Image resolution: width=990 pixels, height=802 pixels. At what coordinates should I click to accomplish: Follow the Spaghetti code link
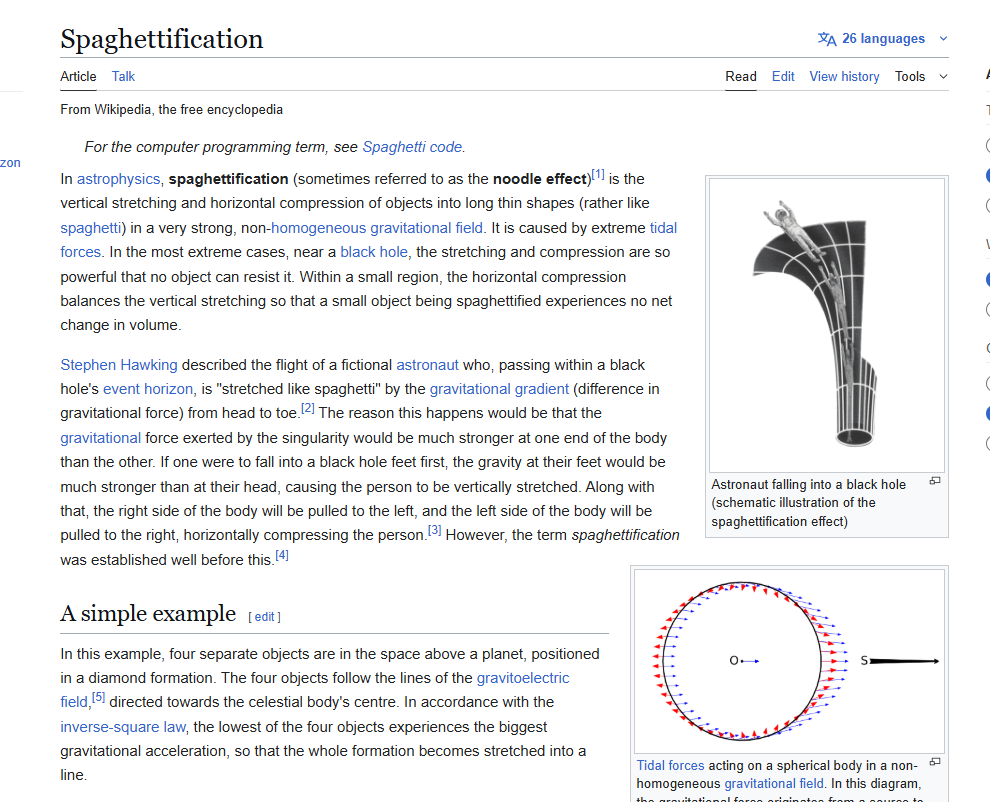[x=412, y=147]
